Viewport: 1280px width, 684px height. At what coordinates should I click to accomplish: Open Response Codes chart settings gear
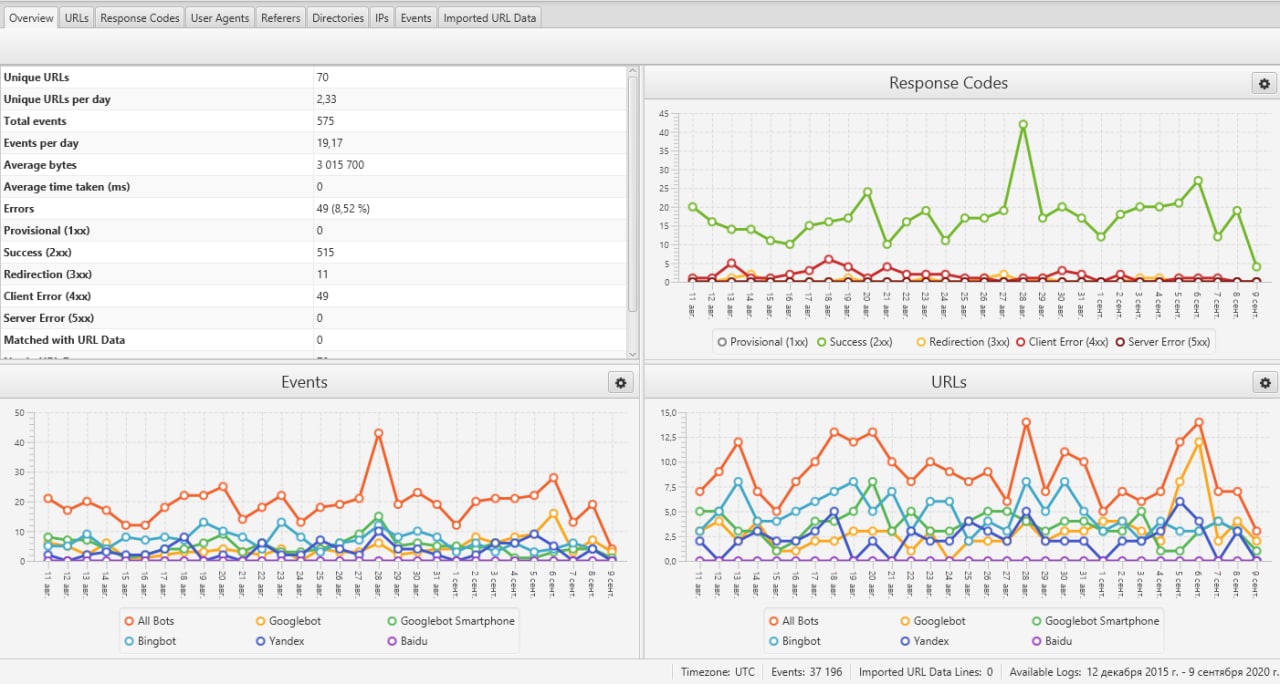(x=1264, y=84)
